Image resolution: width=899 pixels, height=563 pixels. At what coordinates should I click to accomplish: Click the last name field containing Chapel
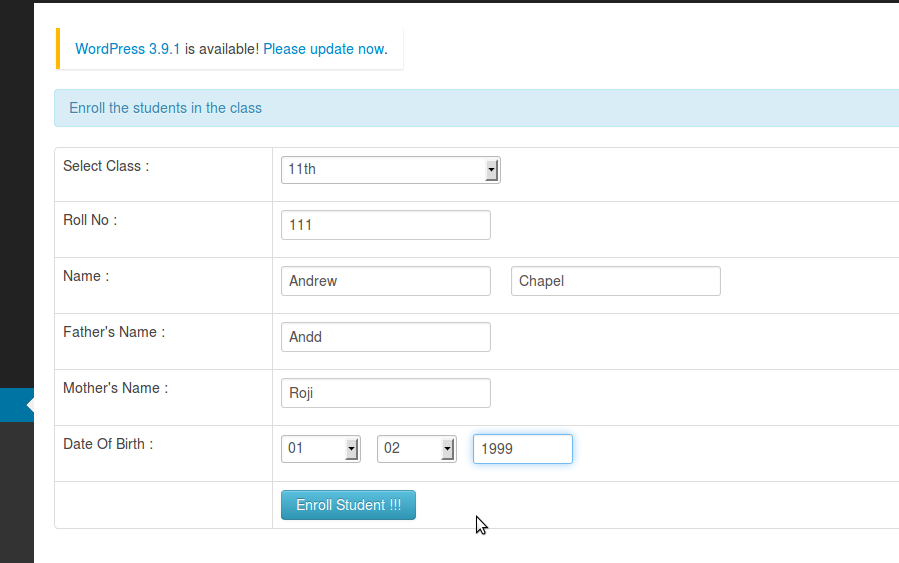pyautogui.click(x=615, y=281)
